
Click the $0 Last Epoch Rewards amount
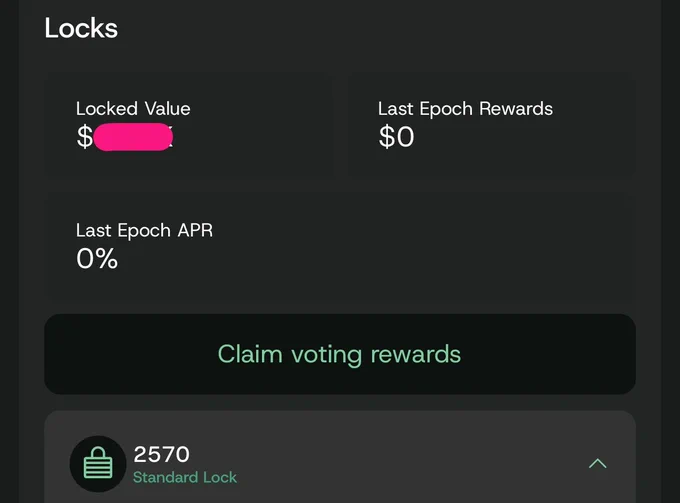pos(396,137)
